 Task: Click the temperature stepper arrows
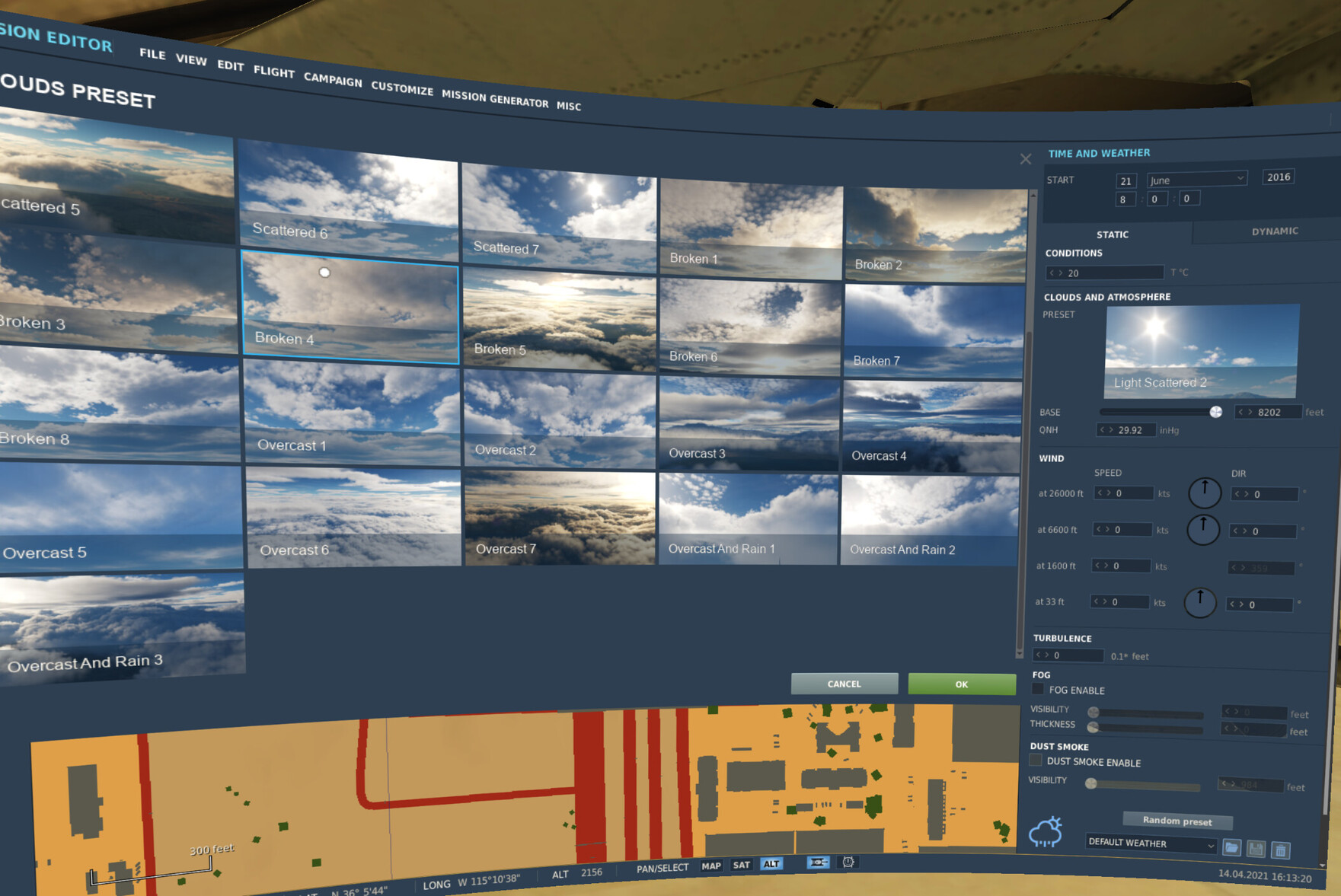1055,273
